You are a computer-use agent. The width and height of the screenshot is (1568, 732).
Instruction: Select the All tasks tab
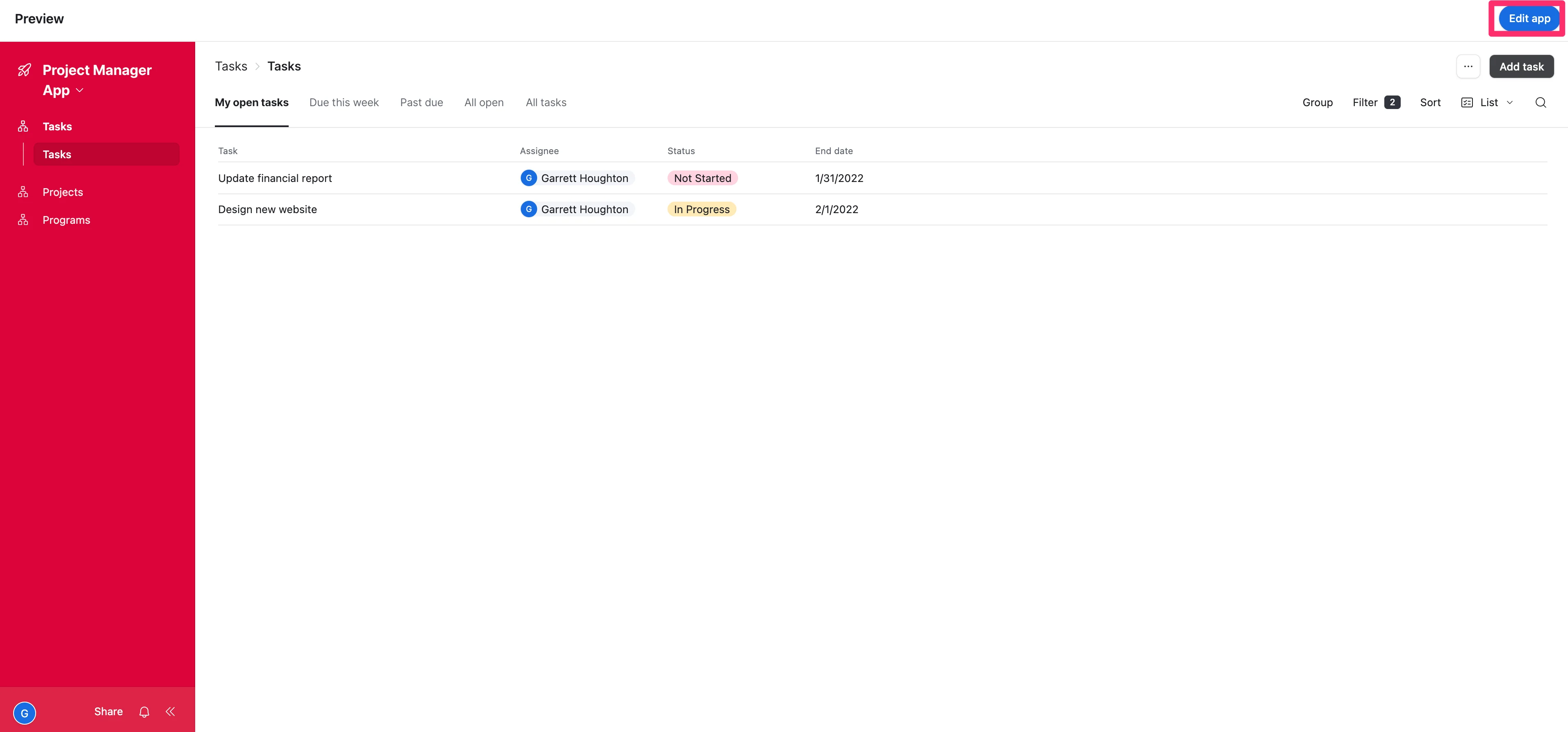click(546, 102)
